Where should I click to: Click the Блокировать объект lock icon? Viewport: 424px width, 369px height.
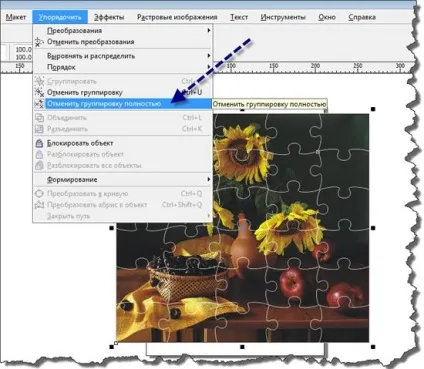[39, 143]
